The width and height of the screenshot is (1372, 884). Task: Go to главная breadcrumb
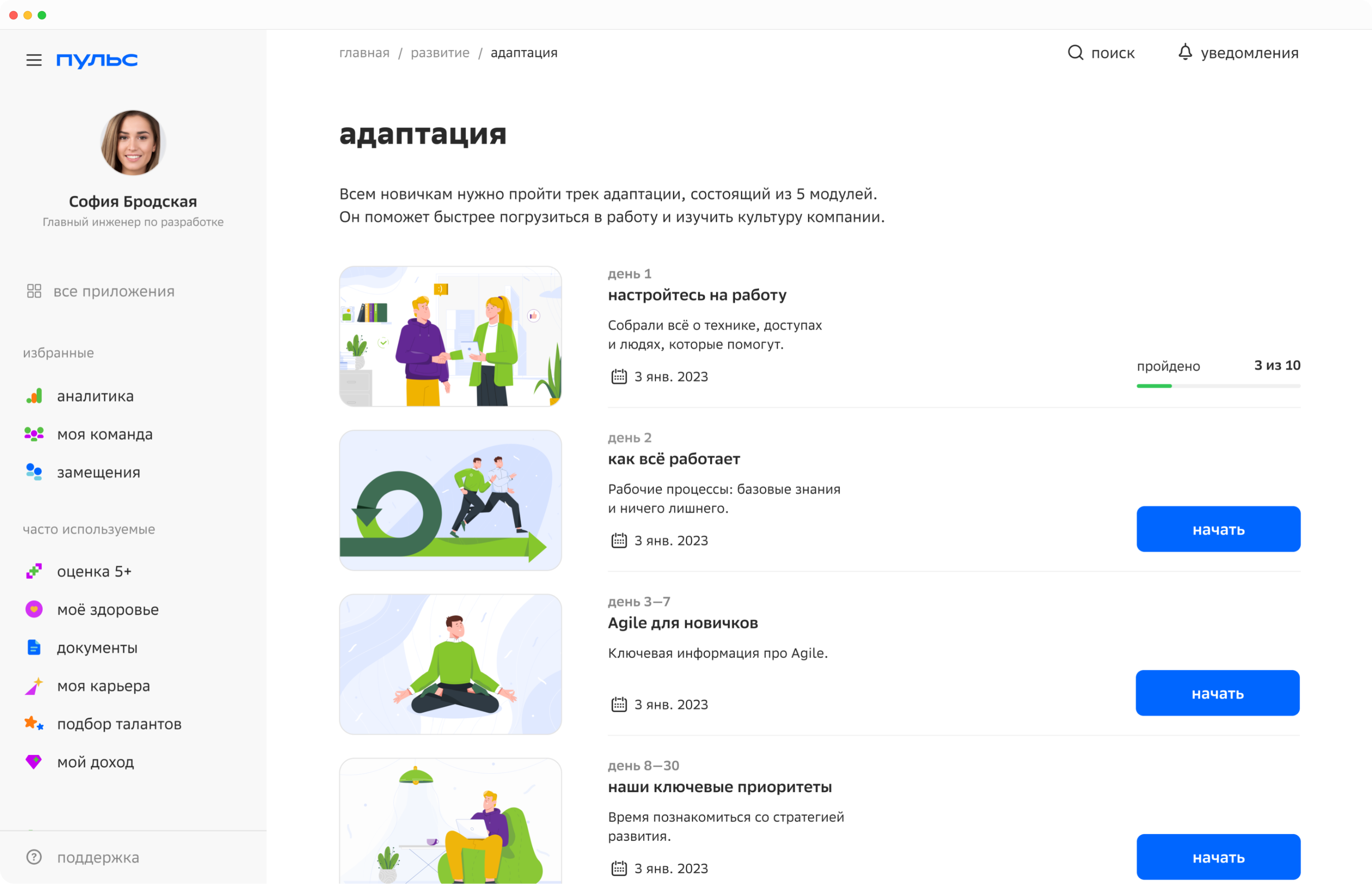[364, 53]
